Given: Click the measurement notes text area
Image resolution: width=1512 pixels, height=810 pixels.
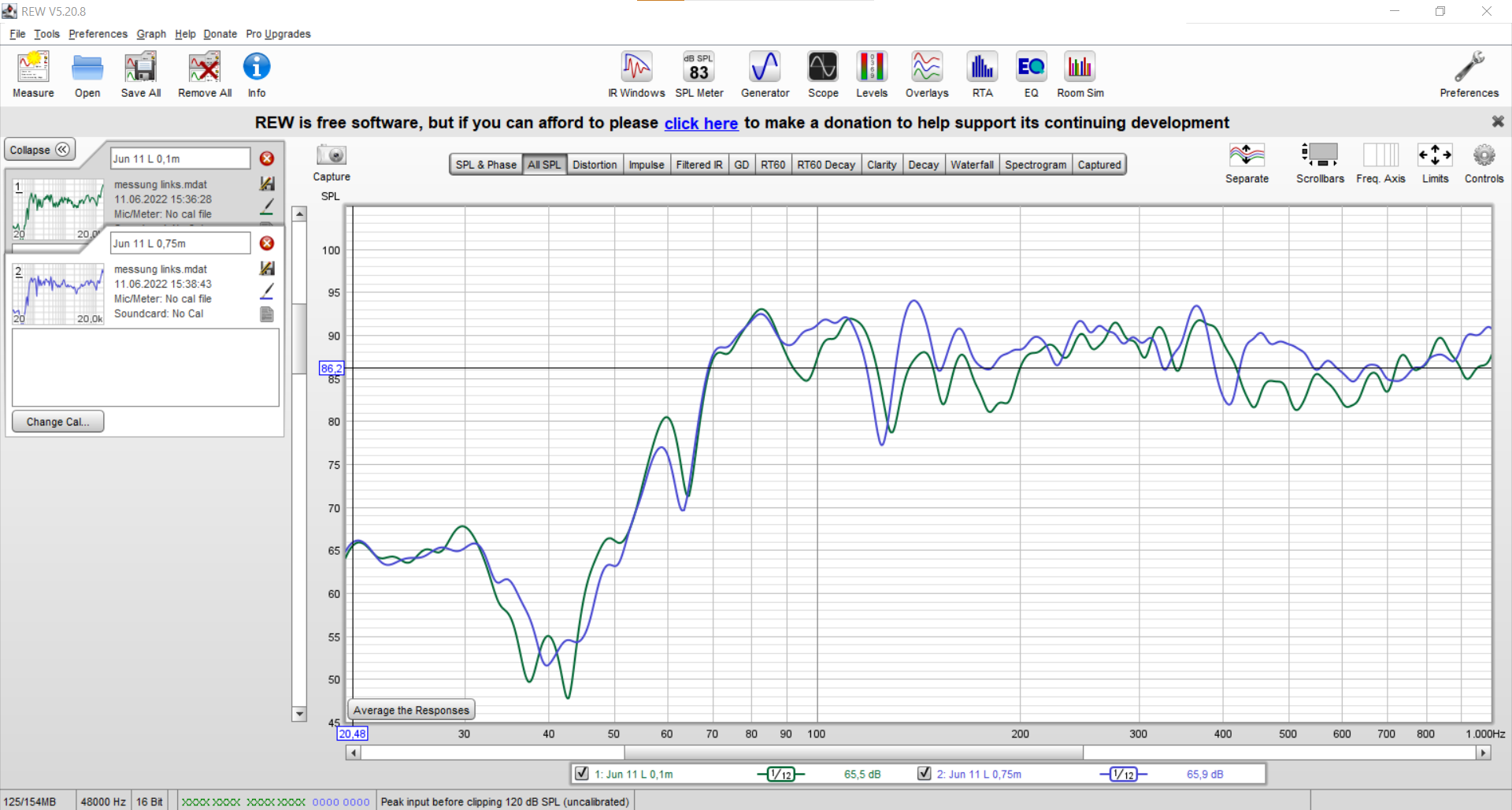Looking at the screenshot, I should point(146,367).
